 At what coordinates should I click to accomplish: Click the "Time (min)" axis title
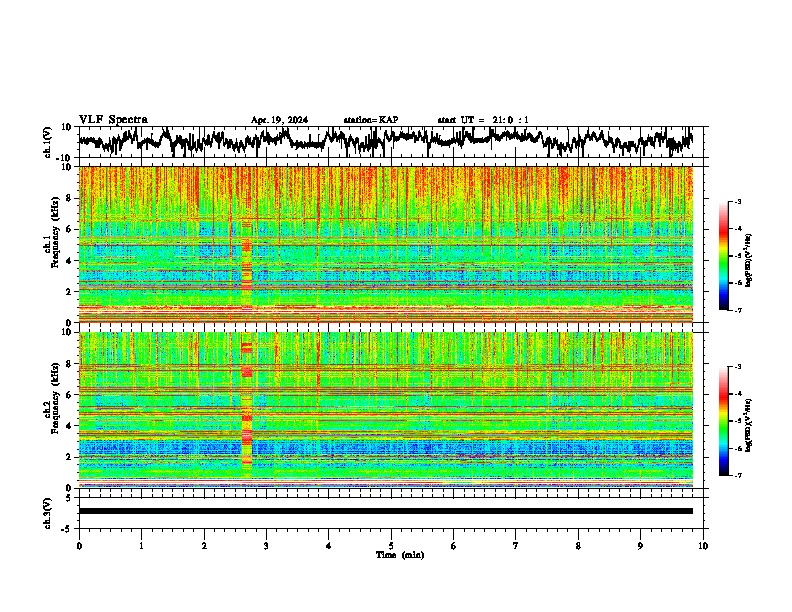[400, 555]
